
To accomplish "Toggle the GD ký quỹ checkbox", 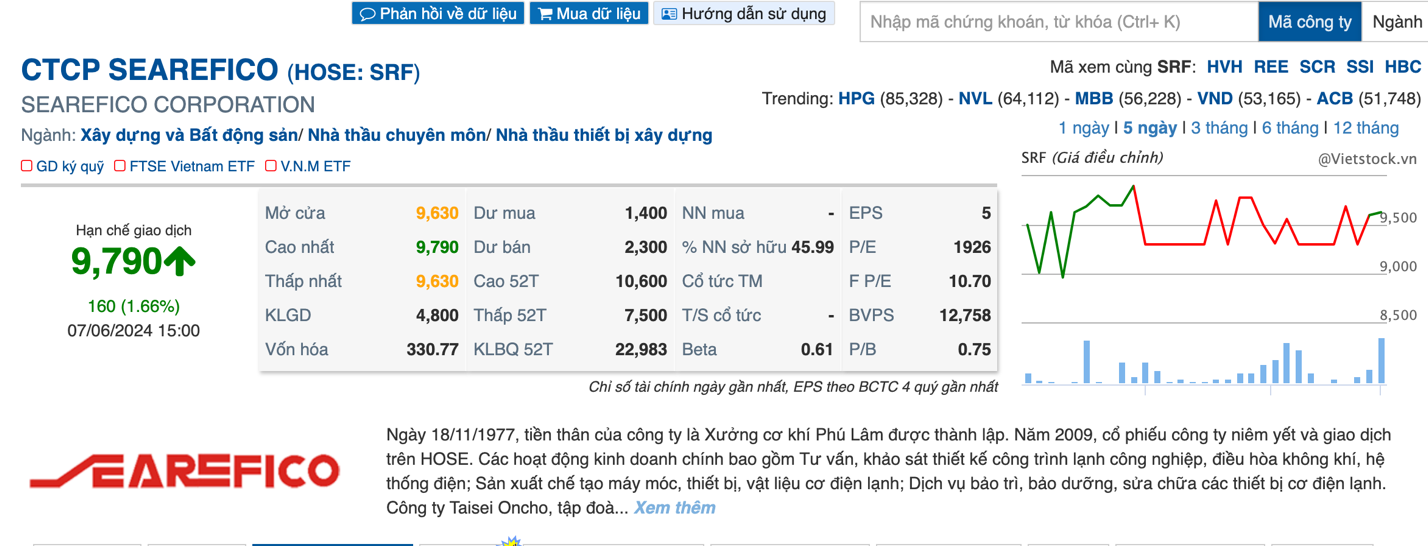I will click(27, 166).
